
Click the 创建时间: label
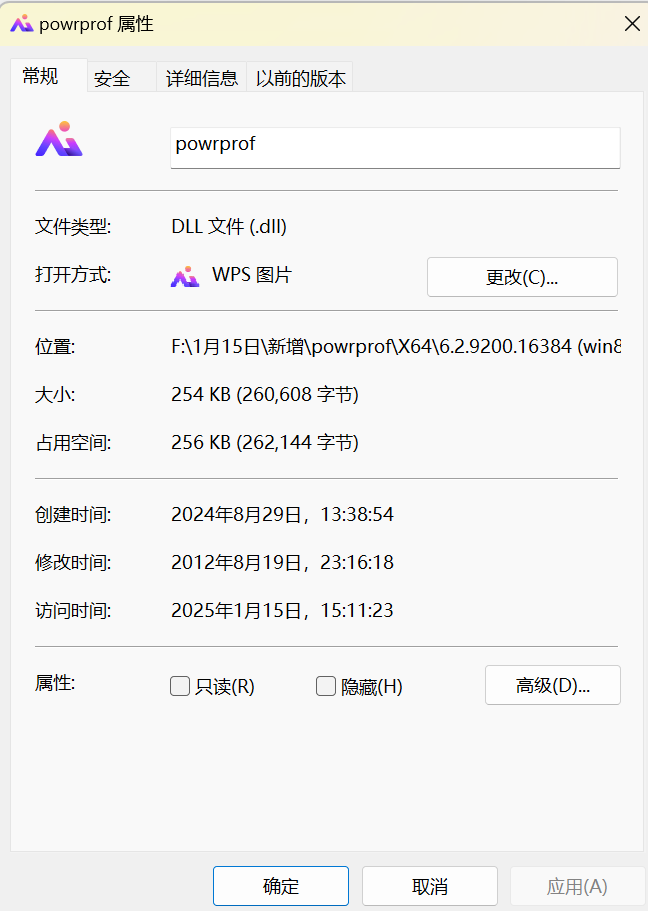pyautogui.click(x=73, y=515)
